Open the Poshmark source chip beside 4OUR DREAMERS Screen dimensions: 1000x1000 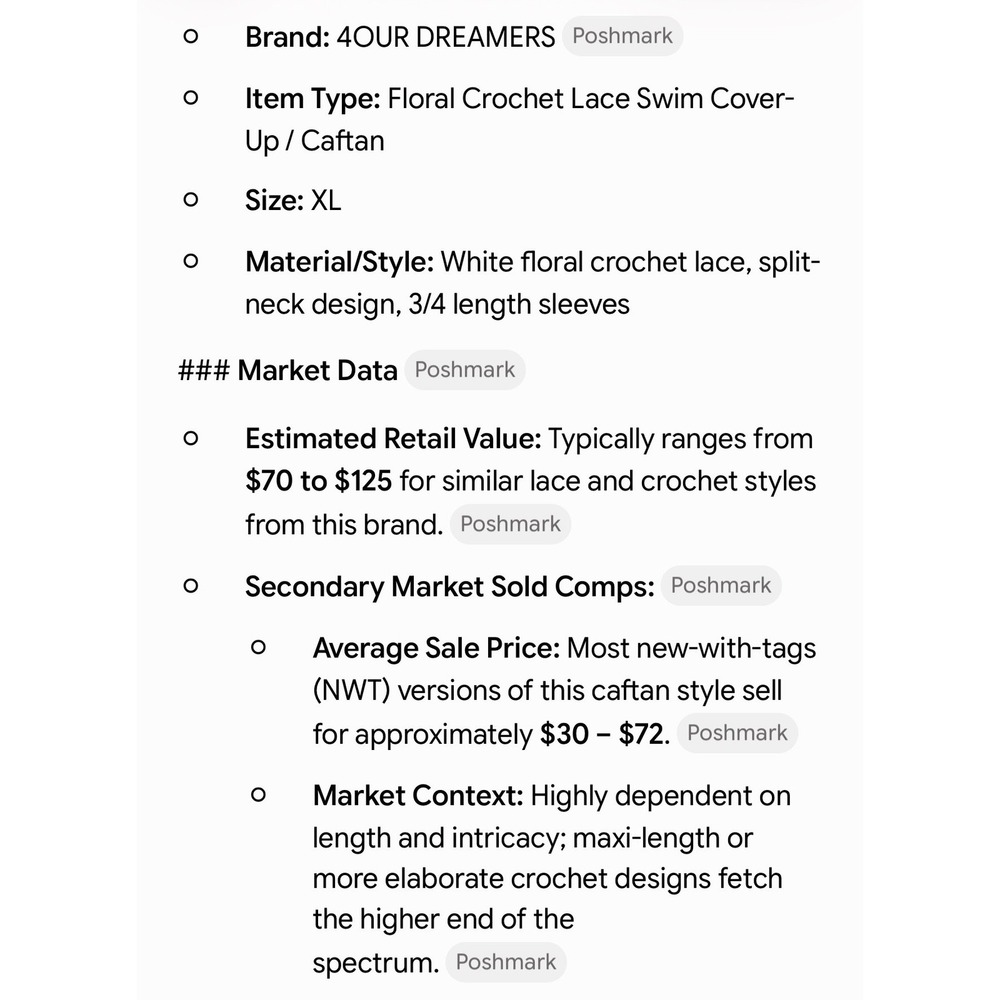pos(622,36)
